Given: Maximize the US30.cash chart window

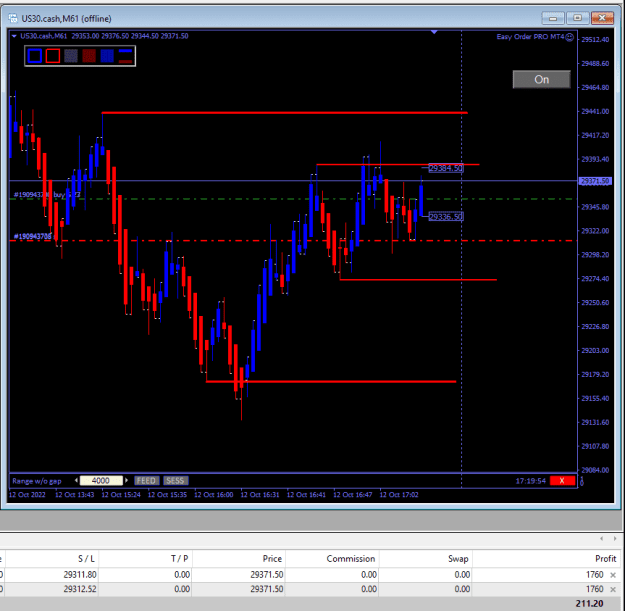Looking at the screenshot, I should pyautogui.click(x=577, y=18).
